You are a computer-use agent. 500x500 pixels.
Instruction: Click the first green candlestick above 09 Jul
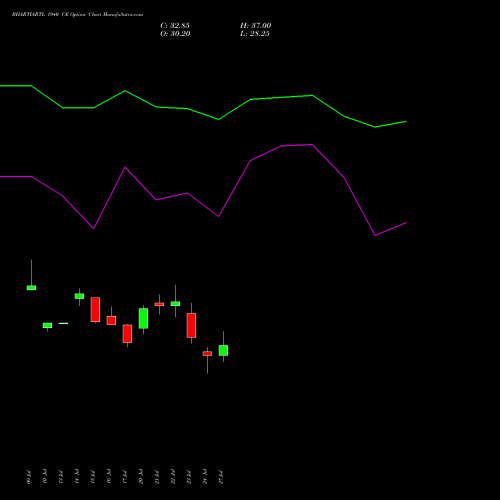click(x=31, y=287)
